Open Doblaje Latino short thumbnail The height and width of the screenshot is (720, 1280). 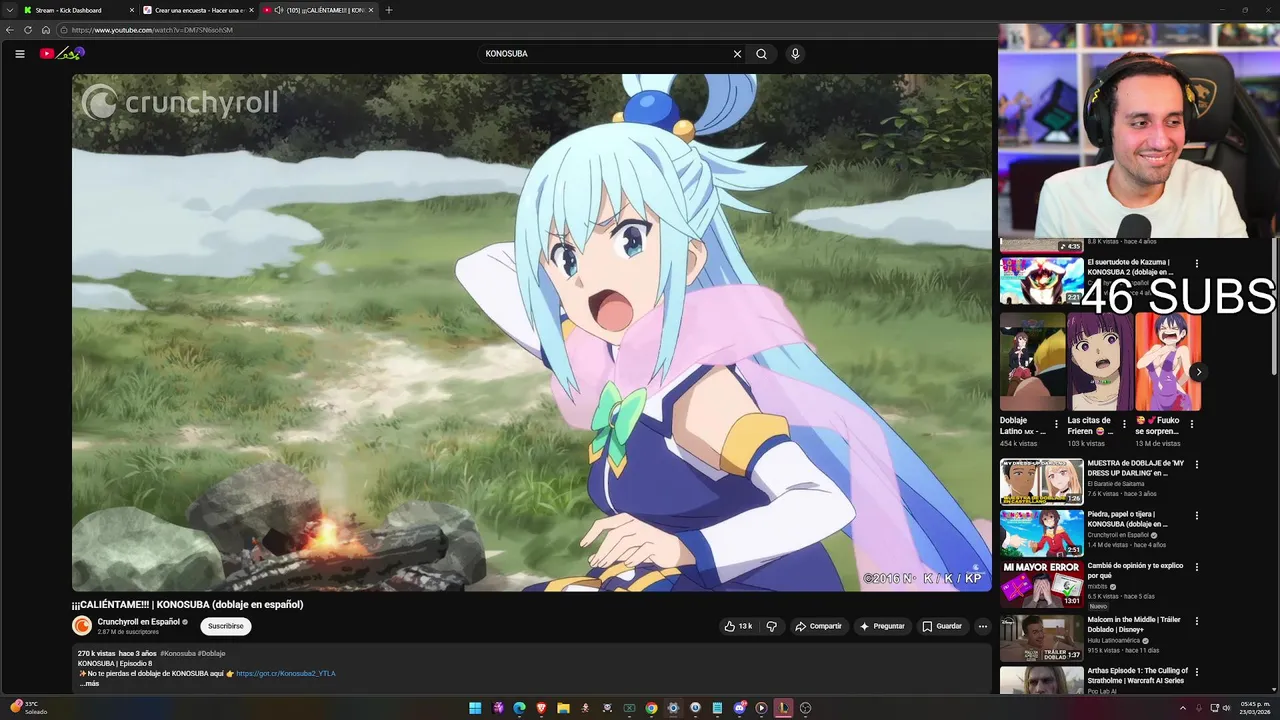1032,362
